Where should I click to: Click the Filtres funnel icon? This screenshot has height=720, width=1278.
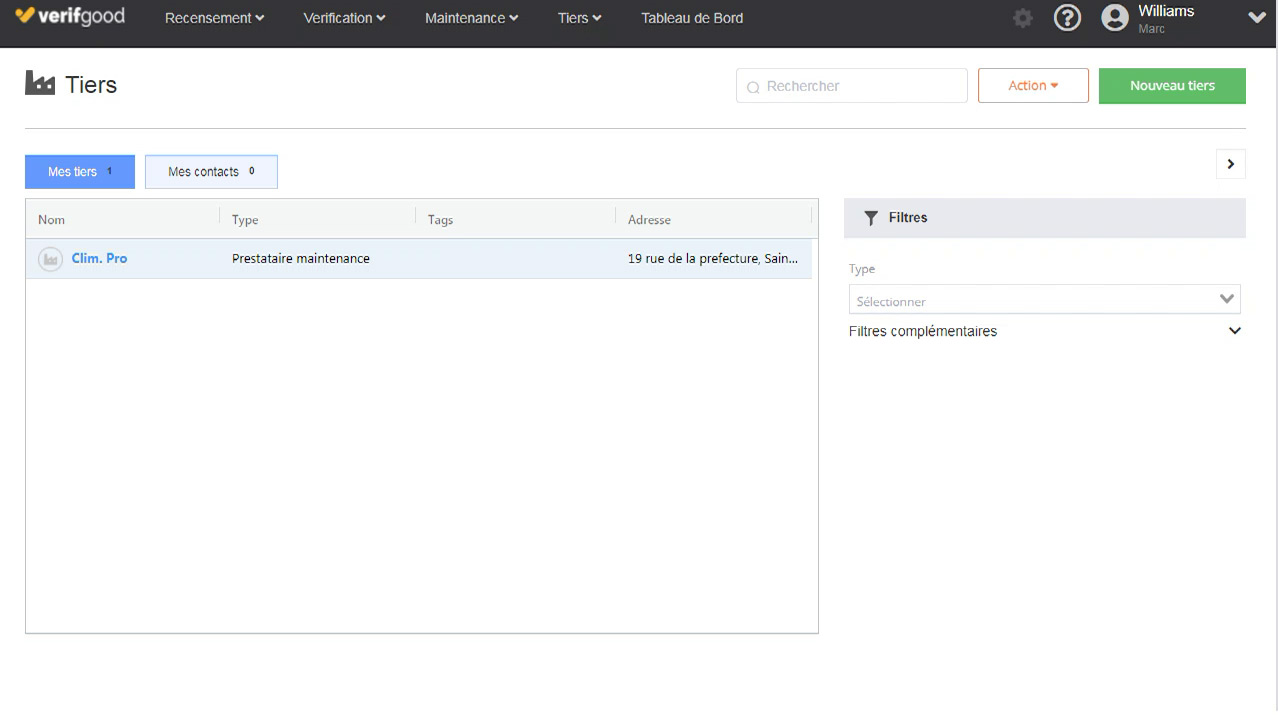click(x=871, y=218)
